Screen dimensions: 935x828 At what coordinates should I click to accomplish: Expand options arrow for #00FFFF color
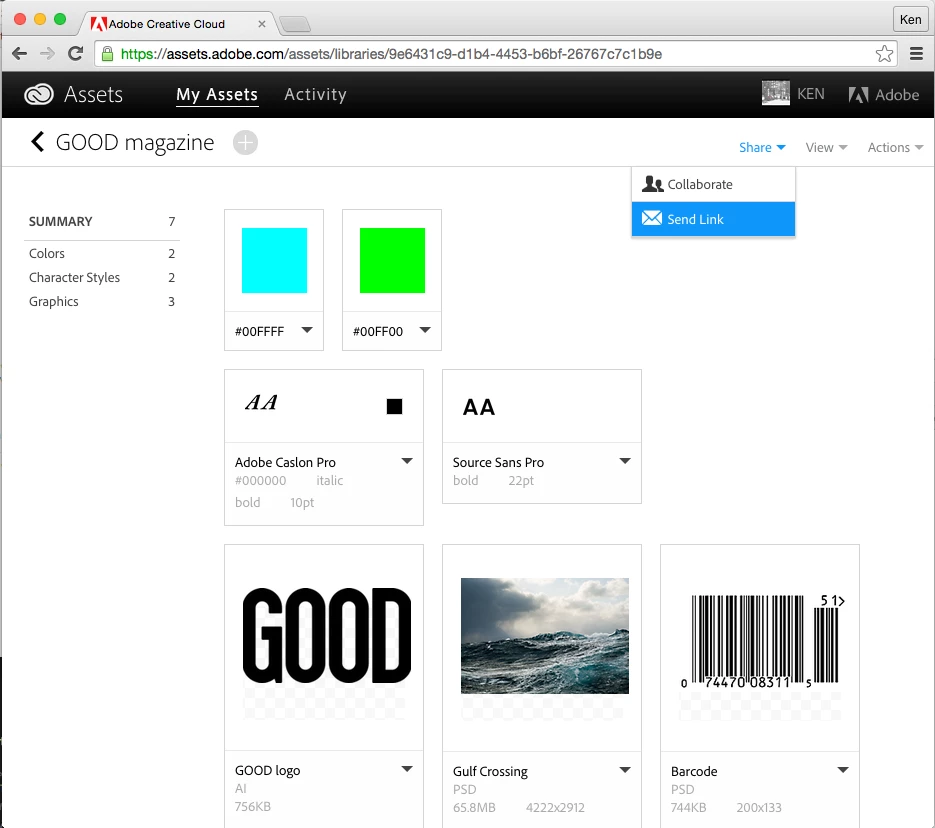pos(307,330)
